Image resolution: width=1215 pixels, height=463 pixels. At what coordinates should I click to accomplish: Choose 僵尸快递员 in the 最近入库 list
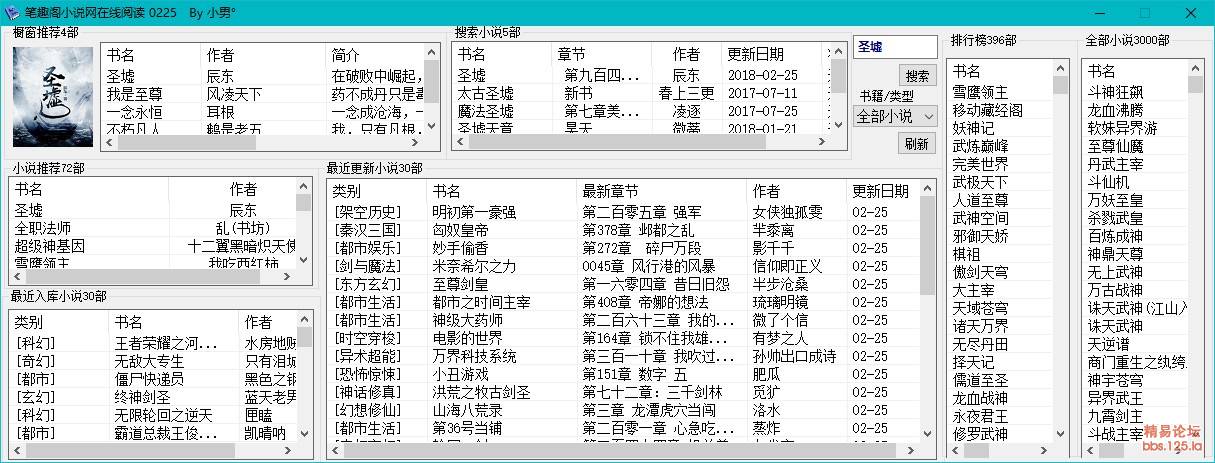[149, 378]
